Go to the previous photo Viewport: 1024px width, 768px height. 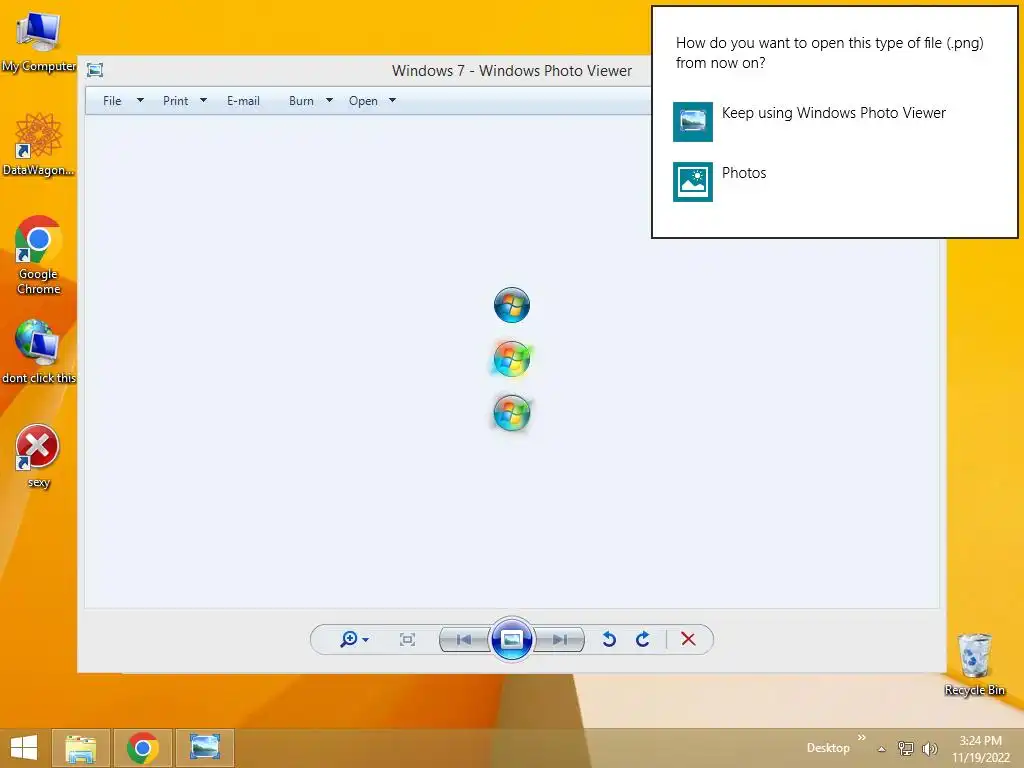[464, 639]
